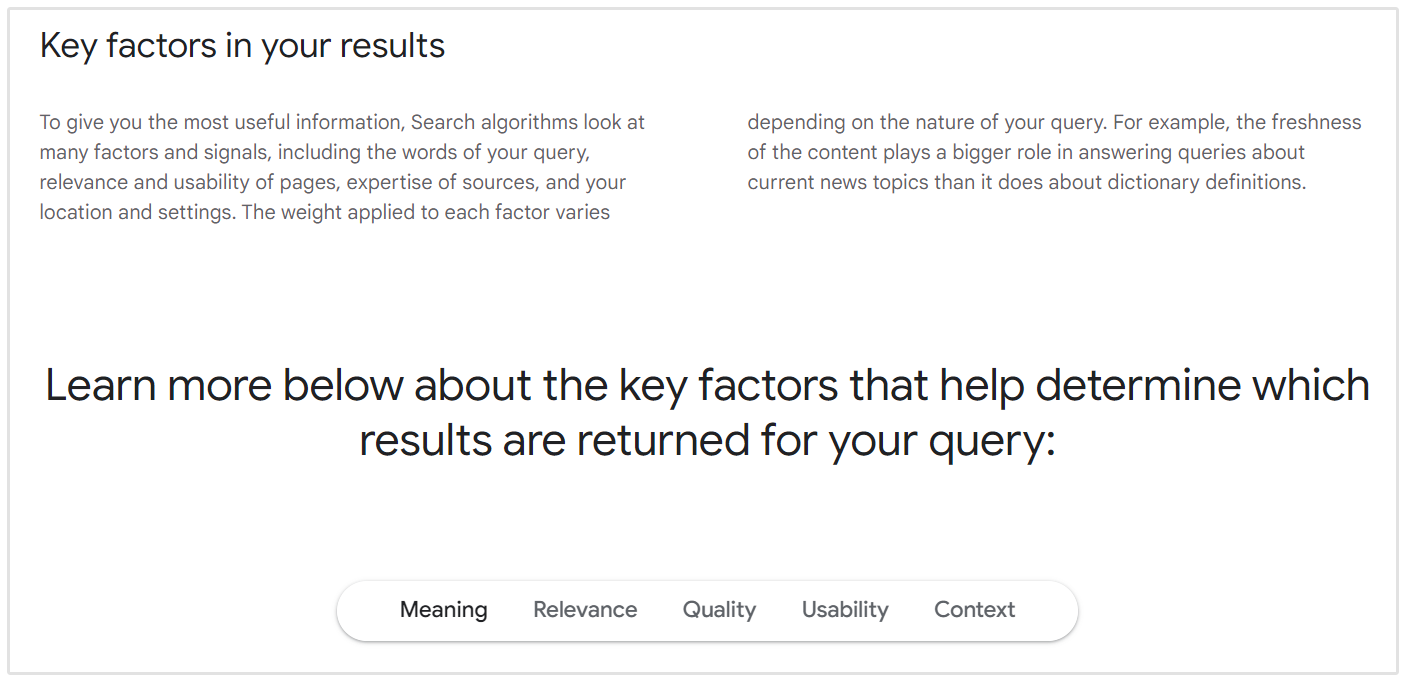Click the 'Key factors in your results' heading
1406x682 pixels.
pos(241,44)
